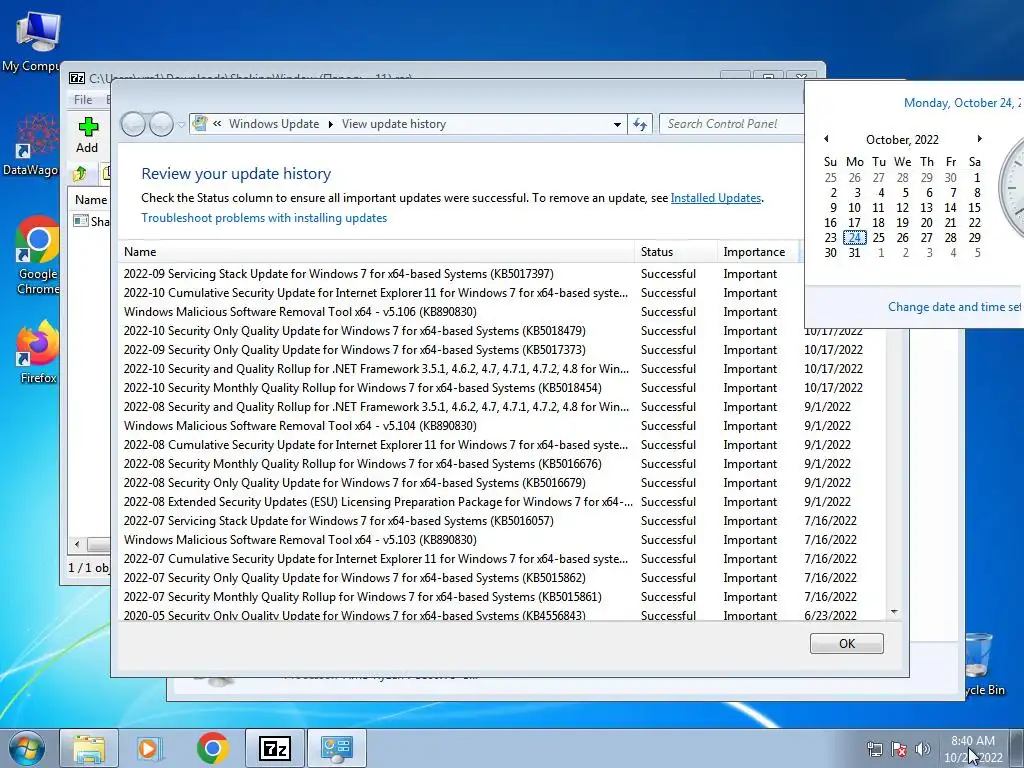Open the Google Chrome desktop shortcut
1024x768 pixels.
[x=37, y=256]
